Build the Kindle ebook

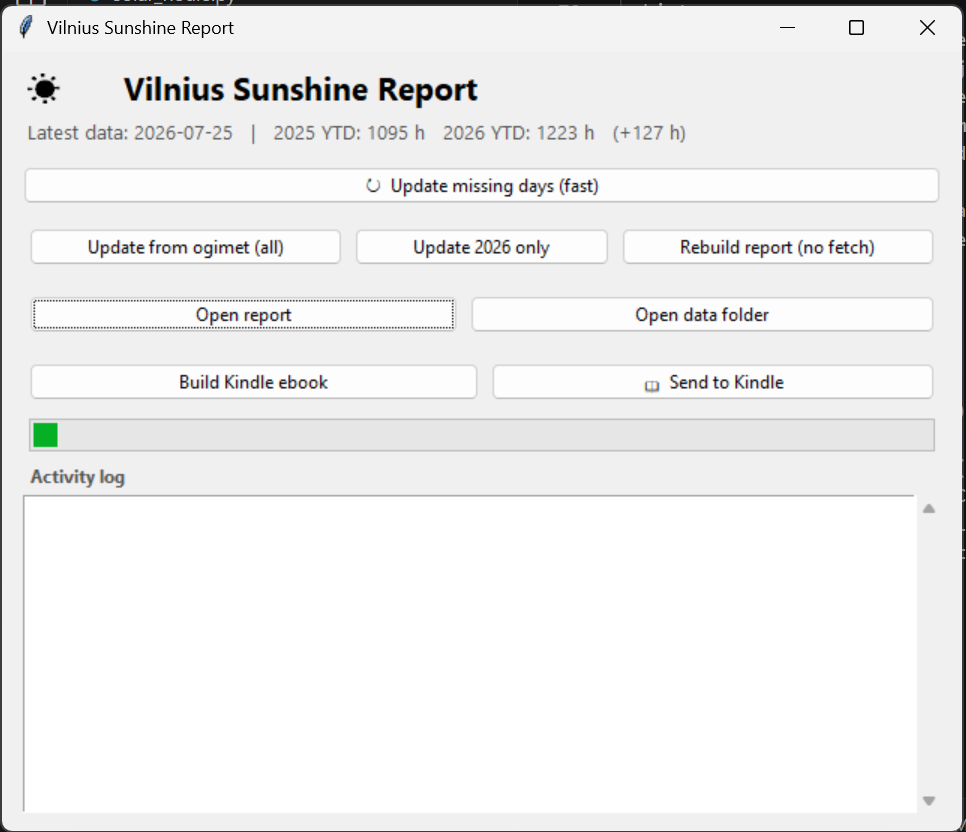[x=254, y=382]
